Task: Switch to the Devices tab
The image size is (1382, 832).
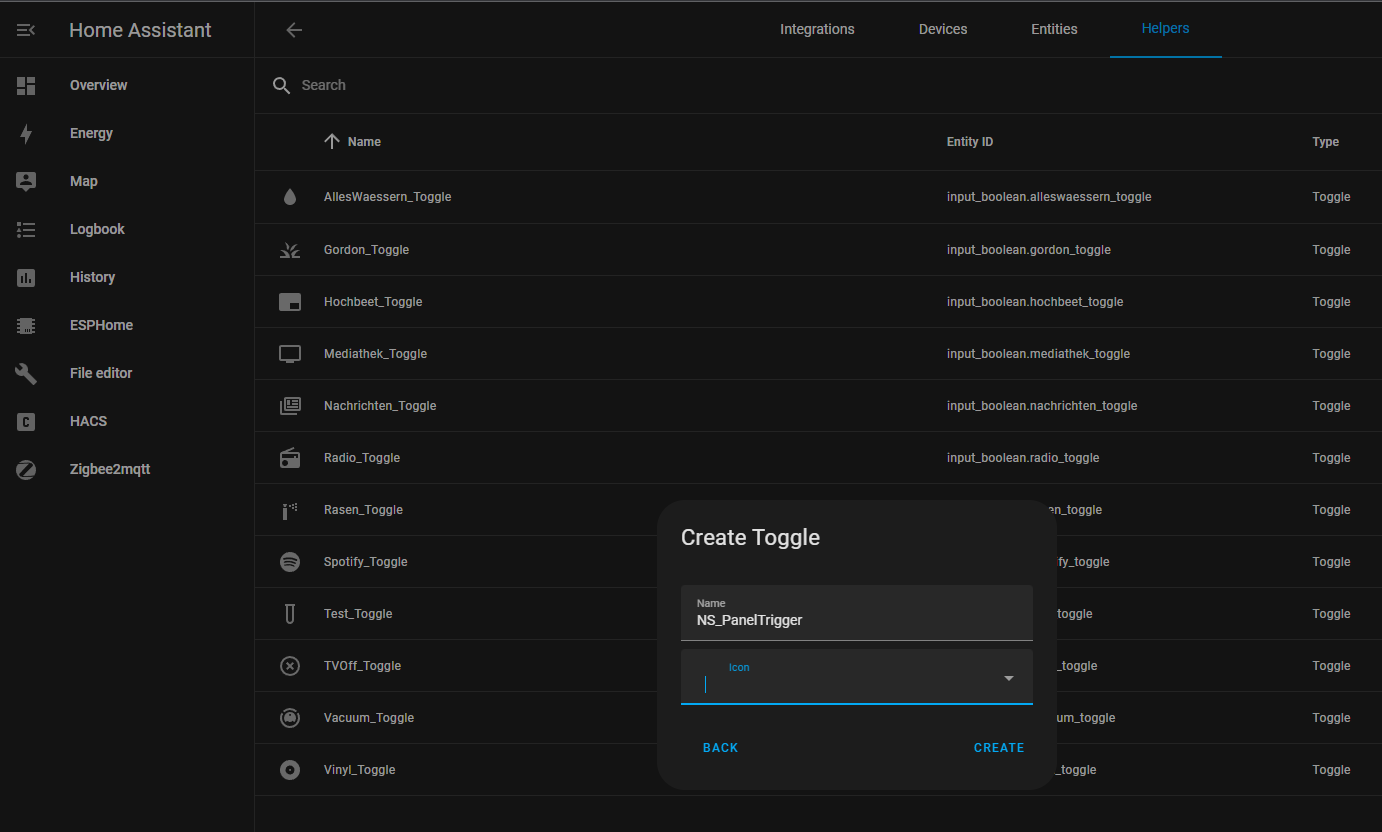Action: 942,29
